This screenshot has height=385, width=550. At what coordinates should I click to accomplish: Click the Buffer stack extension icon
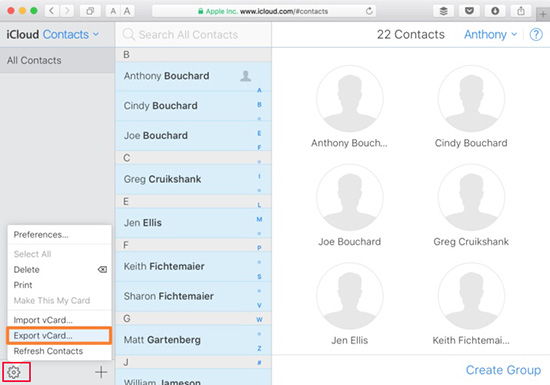(444, 11)
